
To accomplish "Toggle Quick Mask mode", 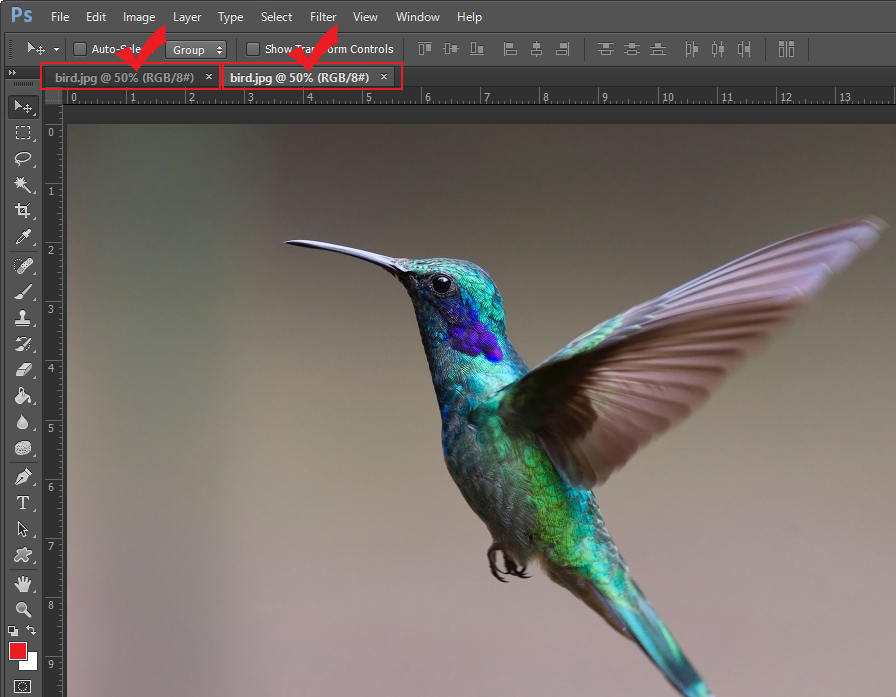I will 23,686.
